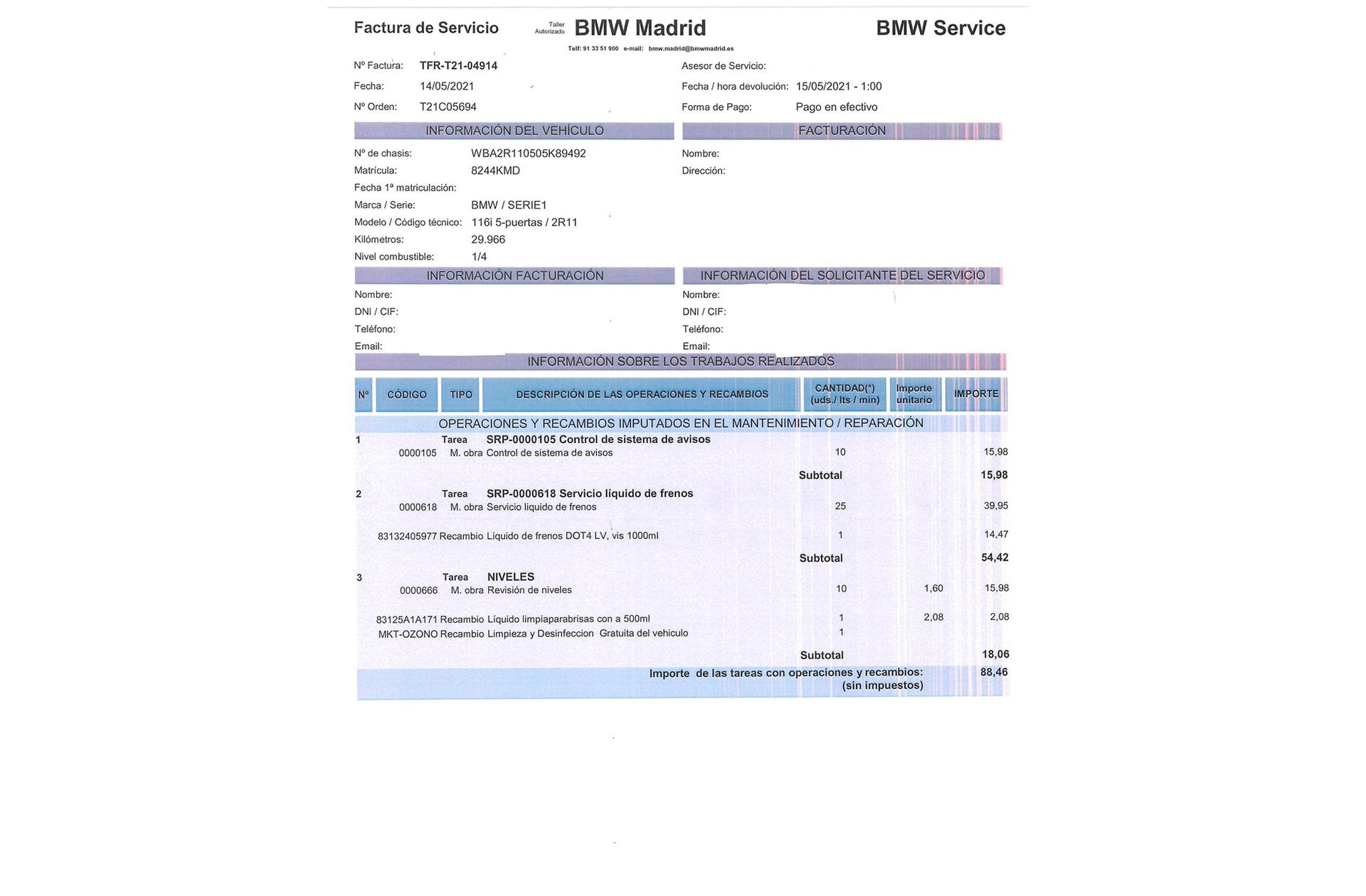Image resolution: width=1366 pixels, height=896 pixels.
Task: Click 'Importe de las tareas con operaciones y recambios:'
Action: 786,673
